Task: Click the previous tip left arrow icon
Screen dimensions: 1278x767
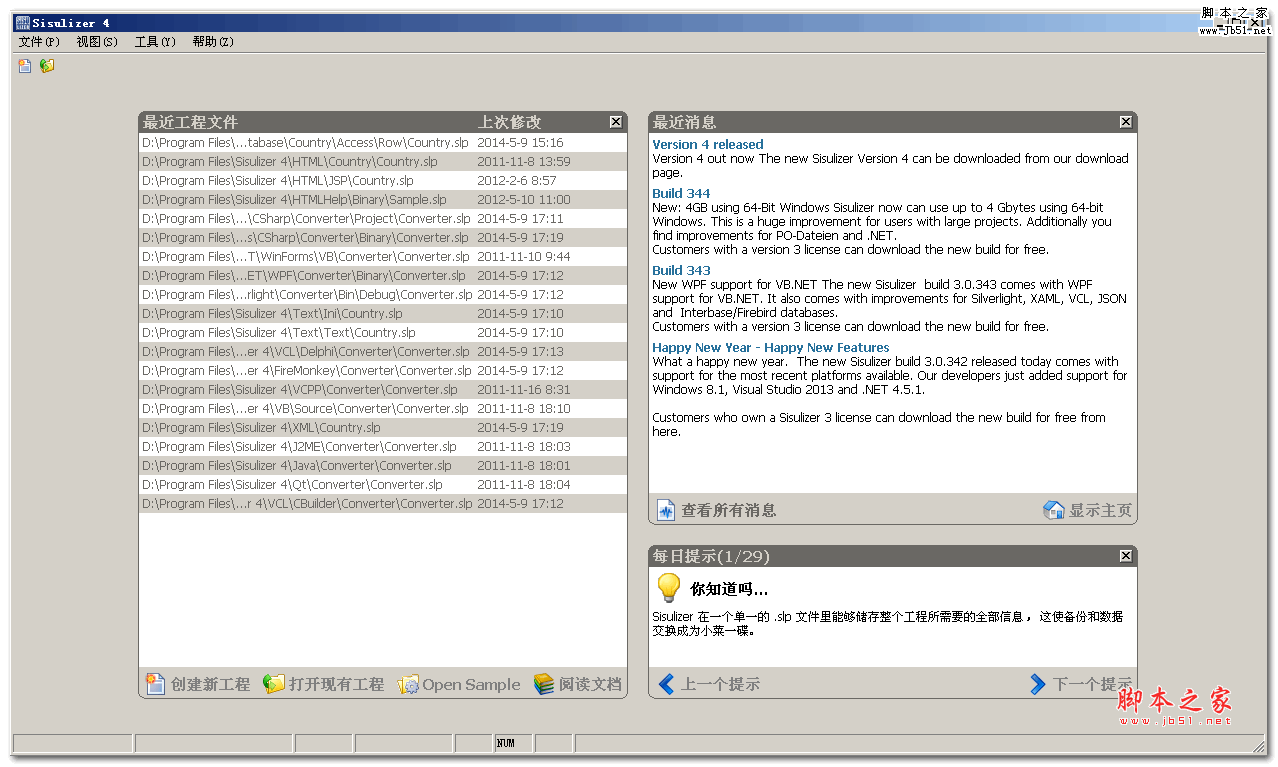Action: point(667,684)
